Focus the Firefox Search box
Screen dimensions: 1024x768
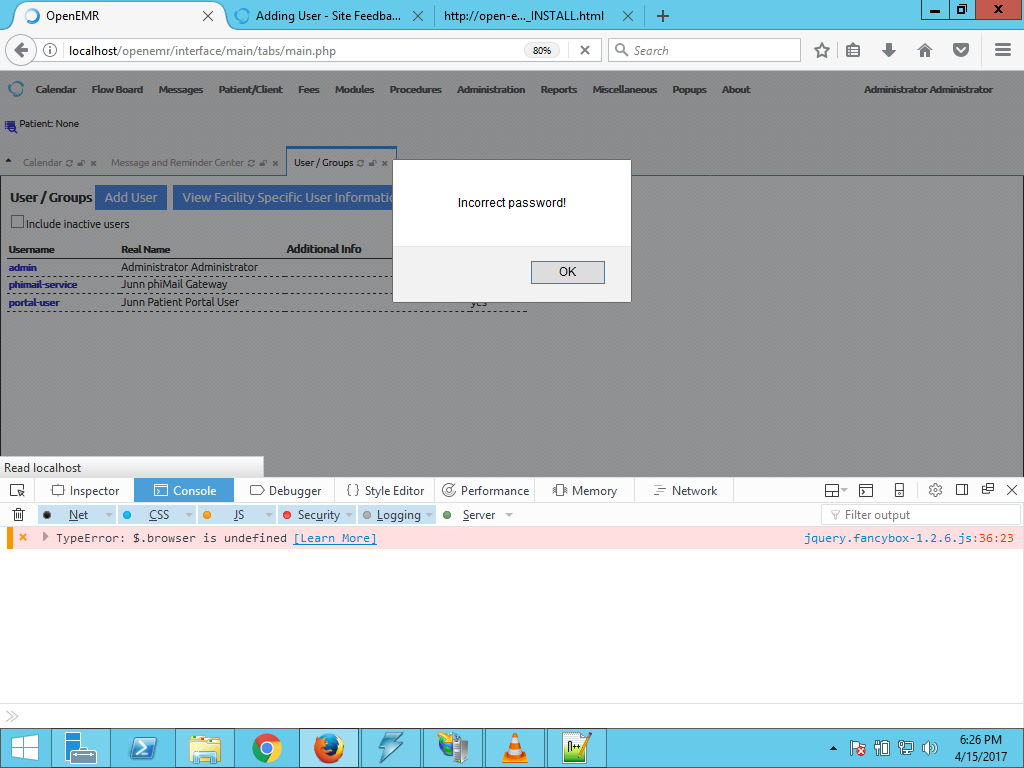(704, 50)
